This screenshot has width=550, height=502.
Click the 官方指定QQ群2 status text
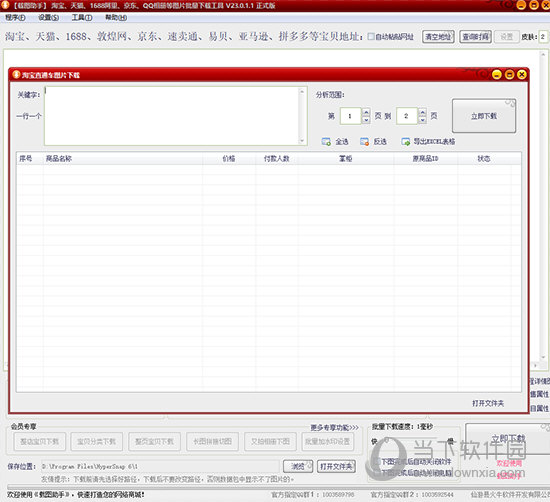(x=412, y=495)
